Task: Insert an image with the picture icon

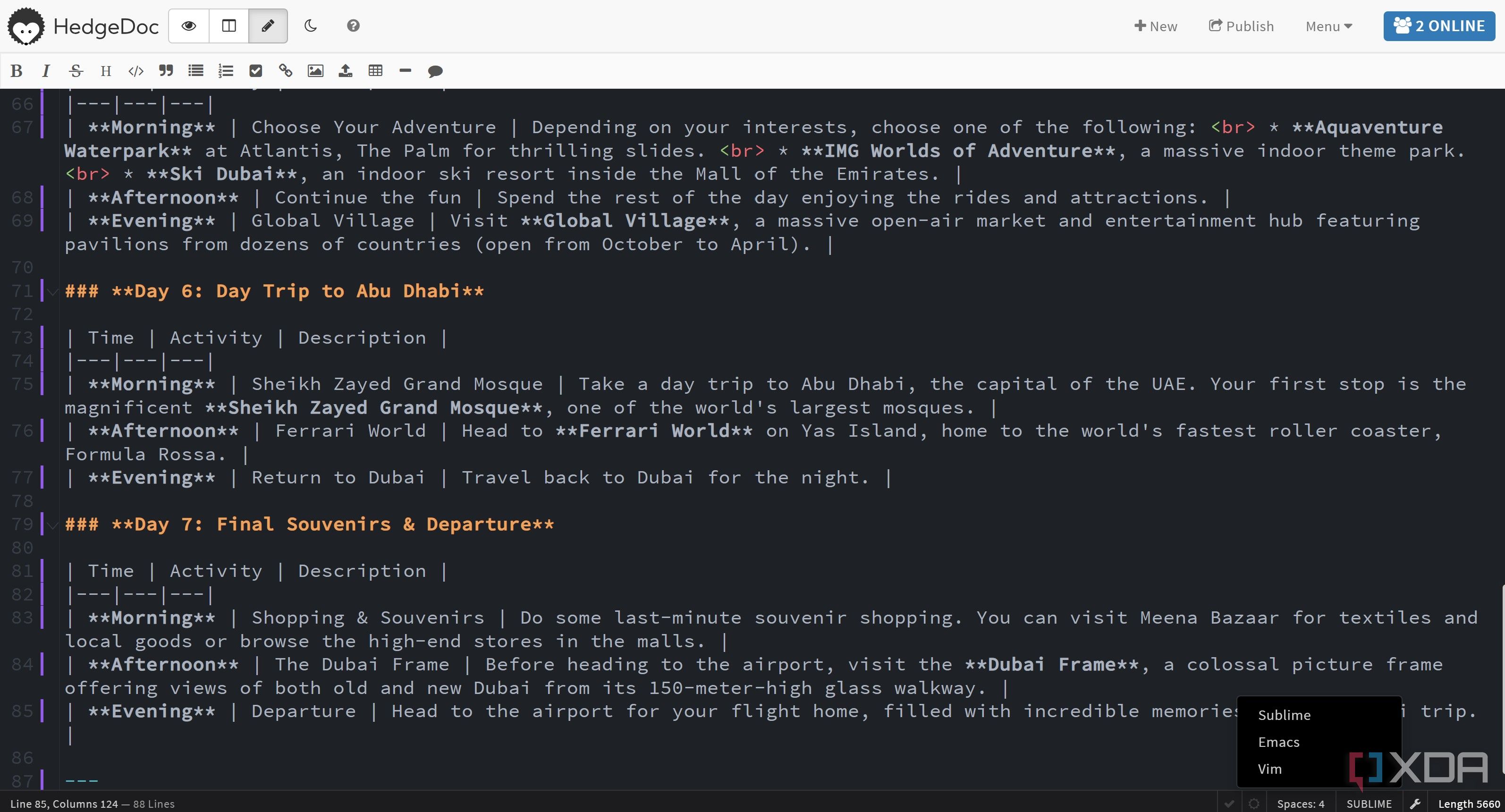Action: 315,71
